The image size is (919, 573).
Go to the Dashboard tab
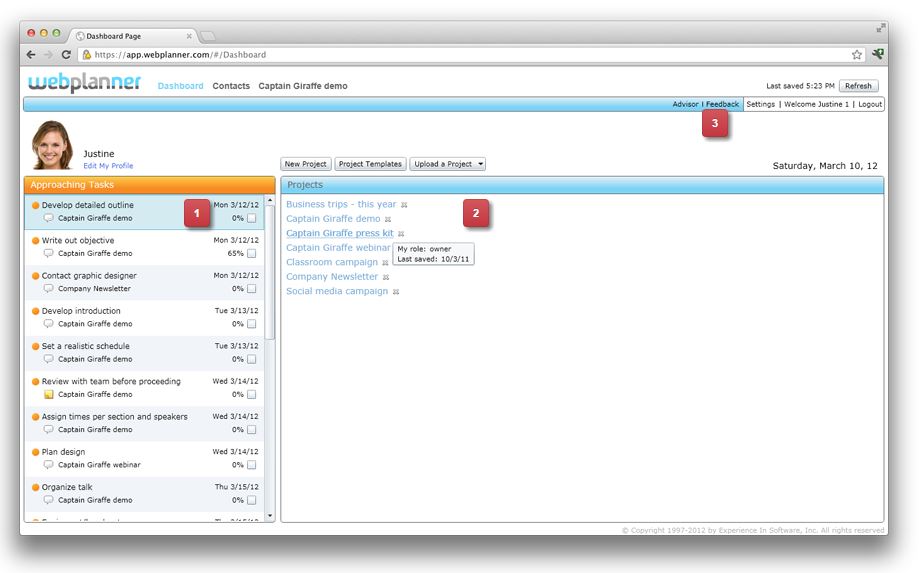click(181, 86)
